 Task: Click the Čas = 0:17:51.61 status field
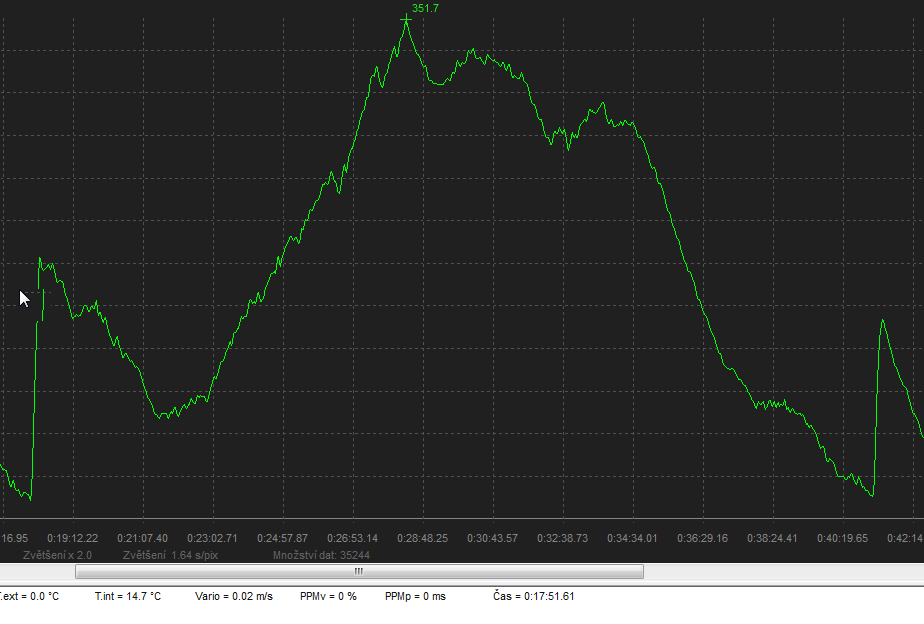pos(534,597)
